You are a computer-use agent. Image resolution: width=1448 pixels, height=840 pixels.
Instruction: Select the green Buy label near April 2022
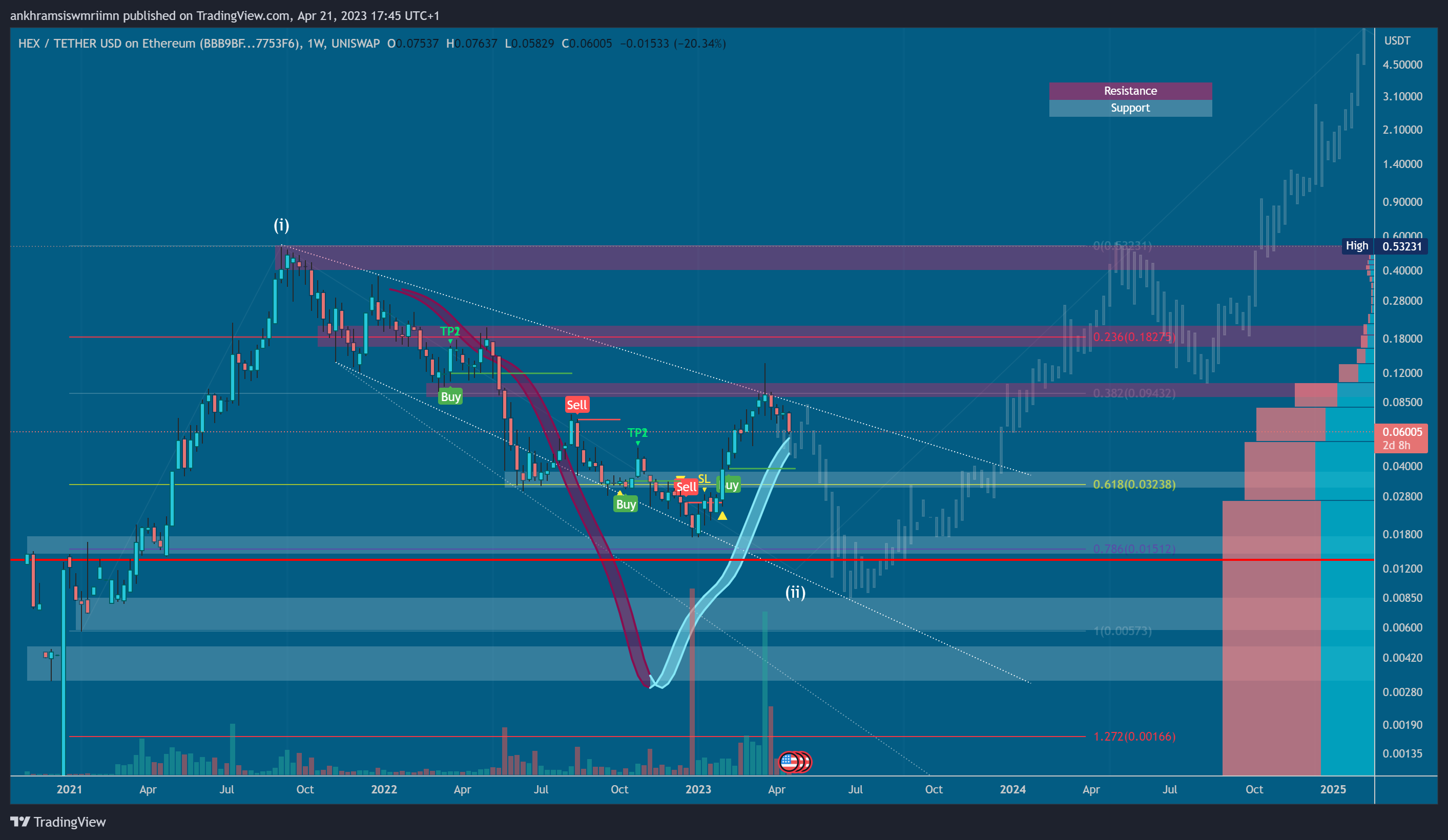[x=450, y=396]
